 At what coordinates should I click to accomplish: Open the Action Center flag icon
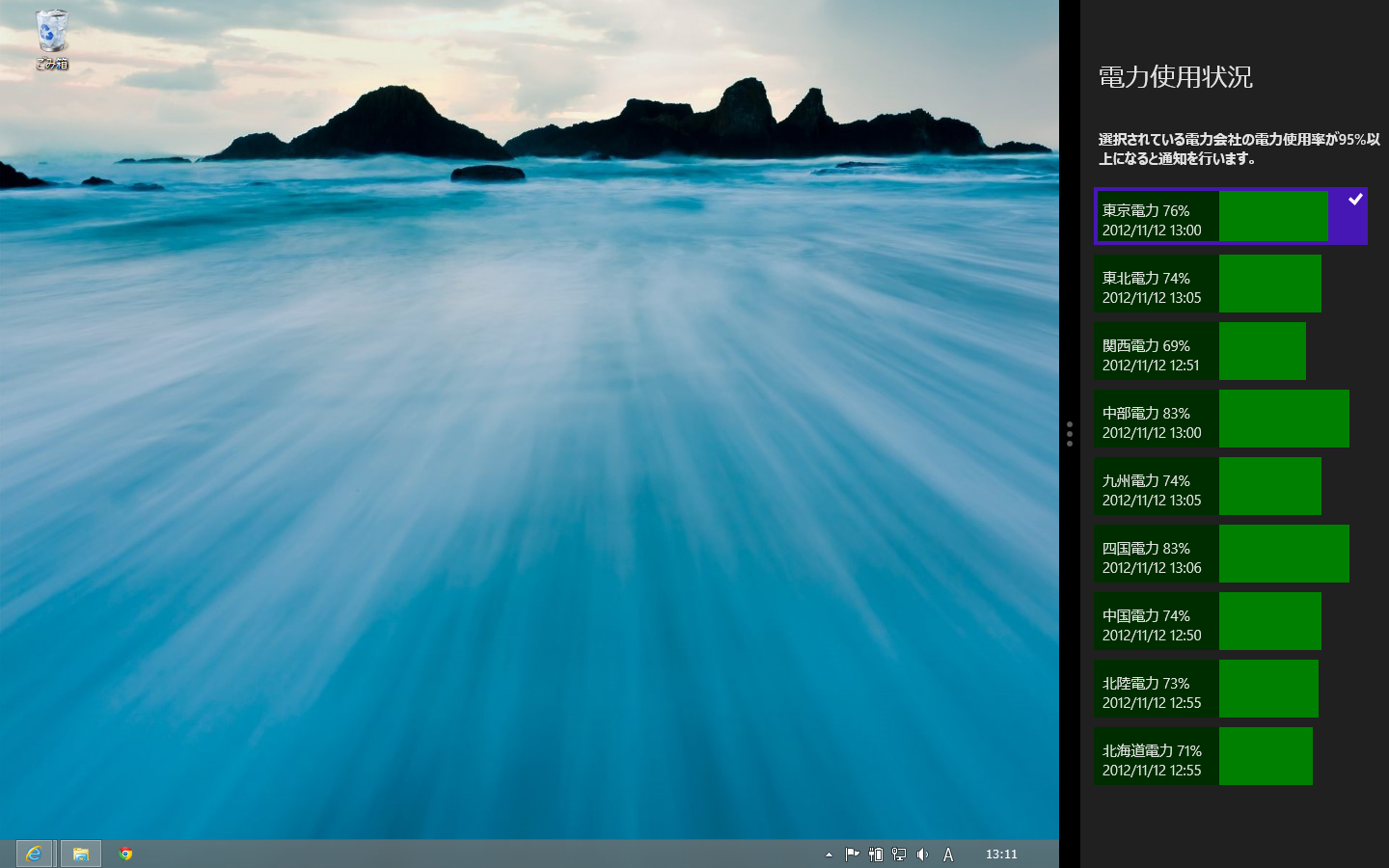tap(852, 854)
